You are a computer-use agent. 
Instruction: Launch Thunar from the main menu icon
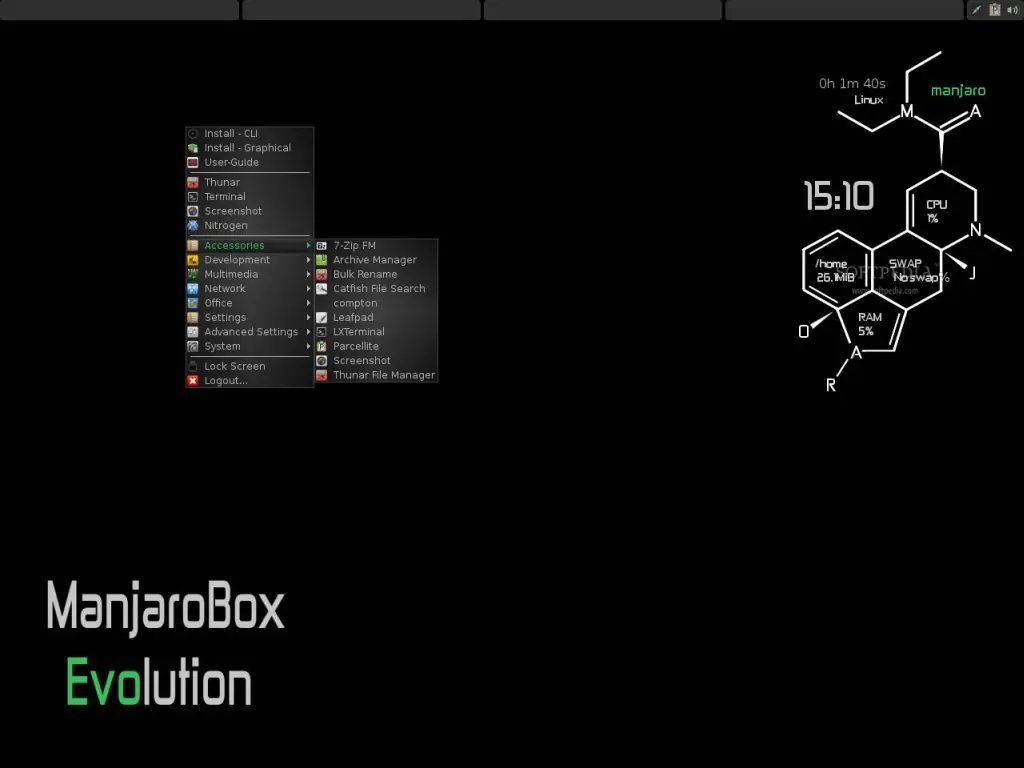tap(193, 182)
